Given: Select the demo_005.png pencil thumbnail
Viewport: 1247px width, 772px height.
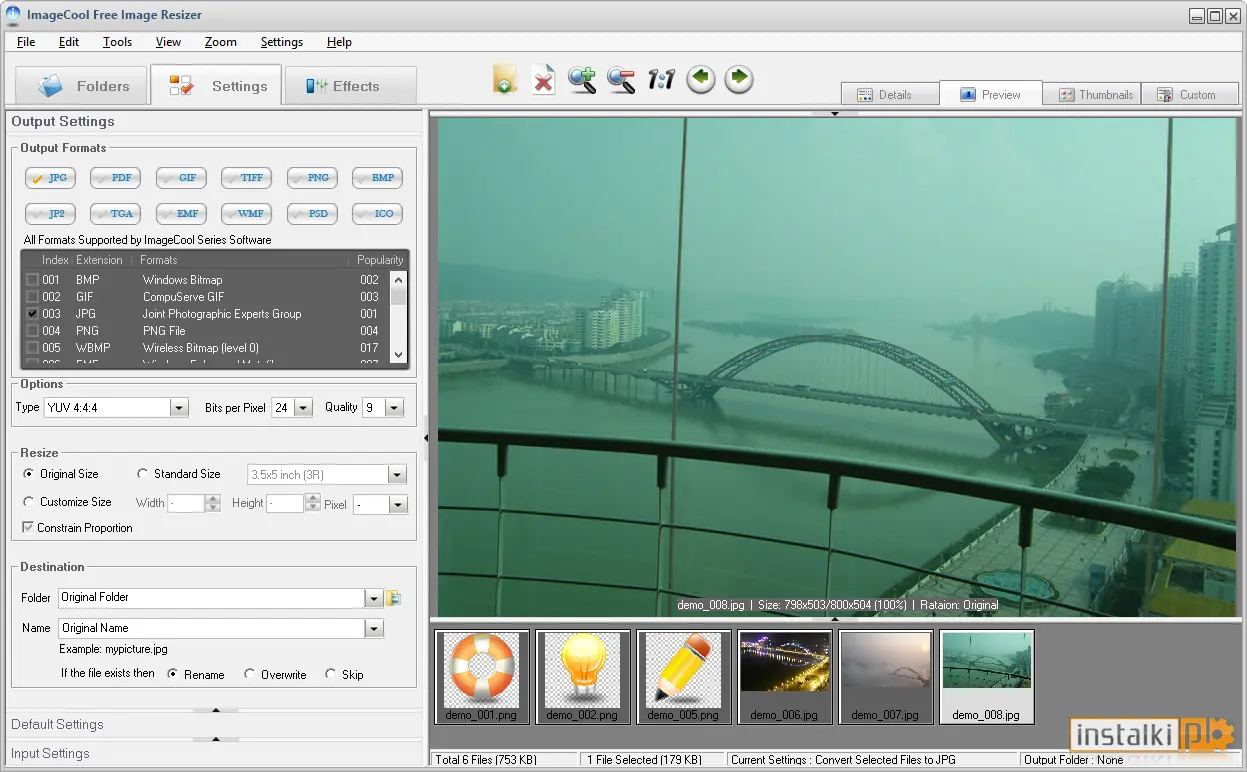Looking at the screenshot, I should (x=684, y=676).
